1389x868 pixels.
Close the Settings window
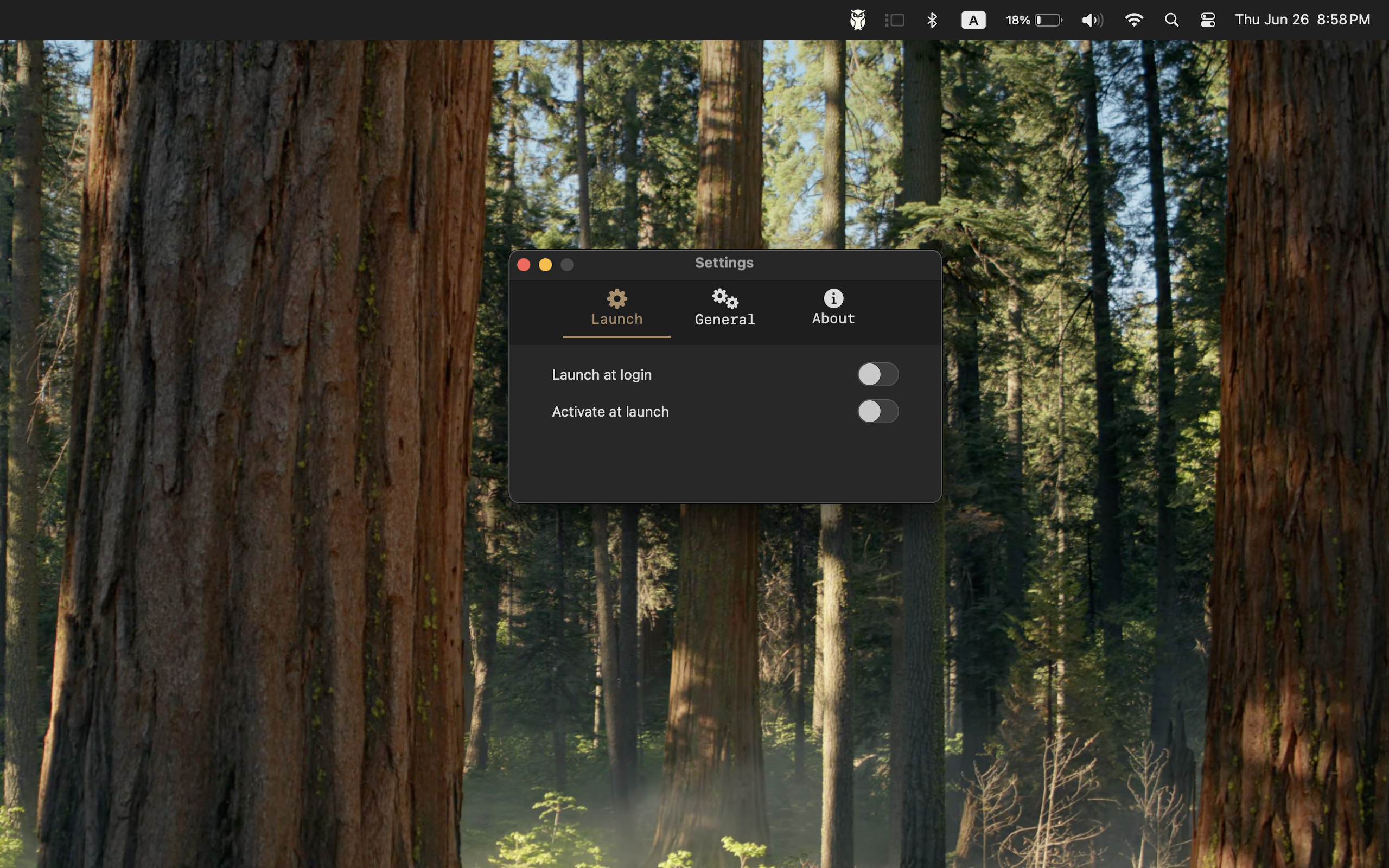coord(524,265)
